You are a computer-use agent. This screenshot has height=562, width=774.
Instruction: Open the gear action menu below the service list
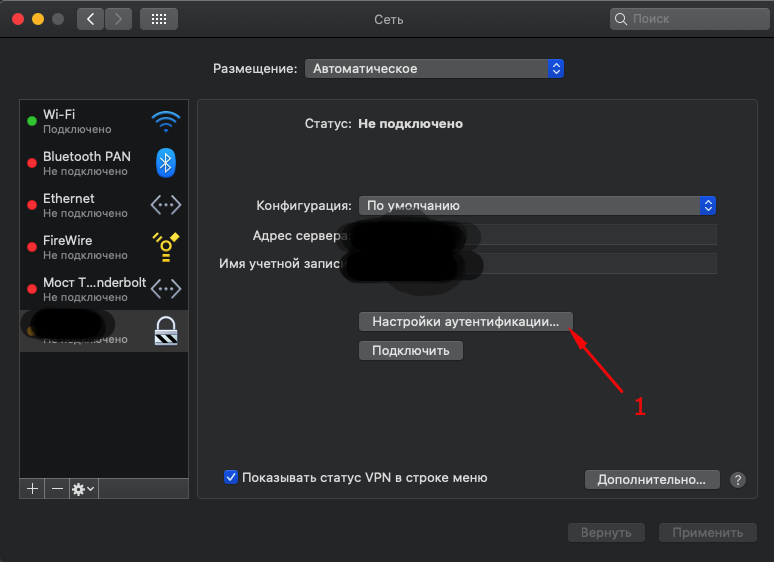coord(83,488)
